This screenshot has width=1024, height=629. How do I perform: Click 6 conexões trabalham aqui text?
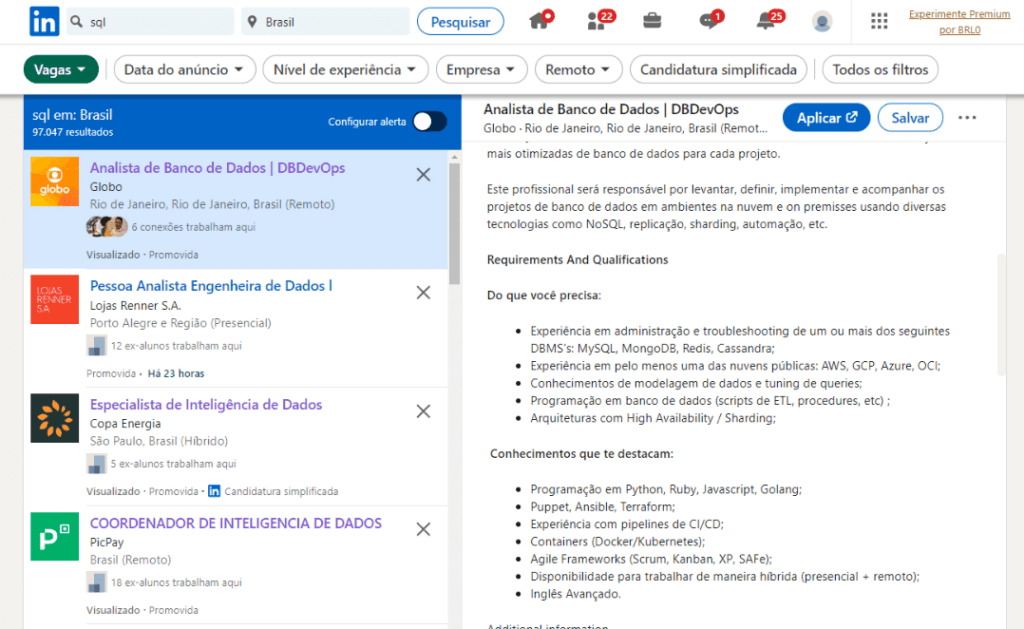(x=193, y=227)
